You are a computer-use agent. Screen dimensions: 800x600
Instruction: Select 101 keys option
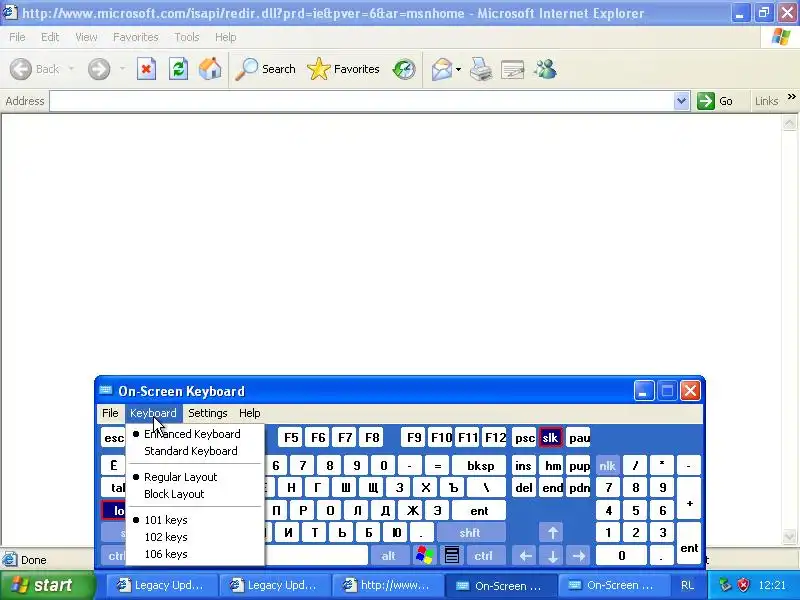click(x=195, y=520)
